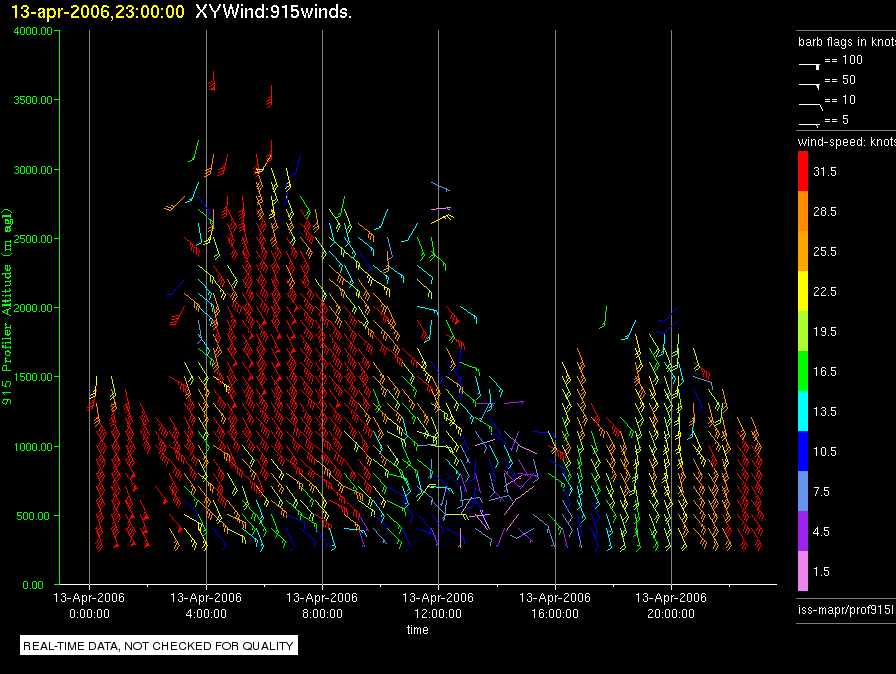Click the 50 knots barb flag icon
Image resolution: width=896 pixels, height=674 pixels.
(x=809, y=86)
